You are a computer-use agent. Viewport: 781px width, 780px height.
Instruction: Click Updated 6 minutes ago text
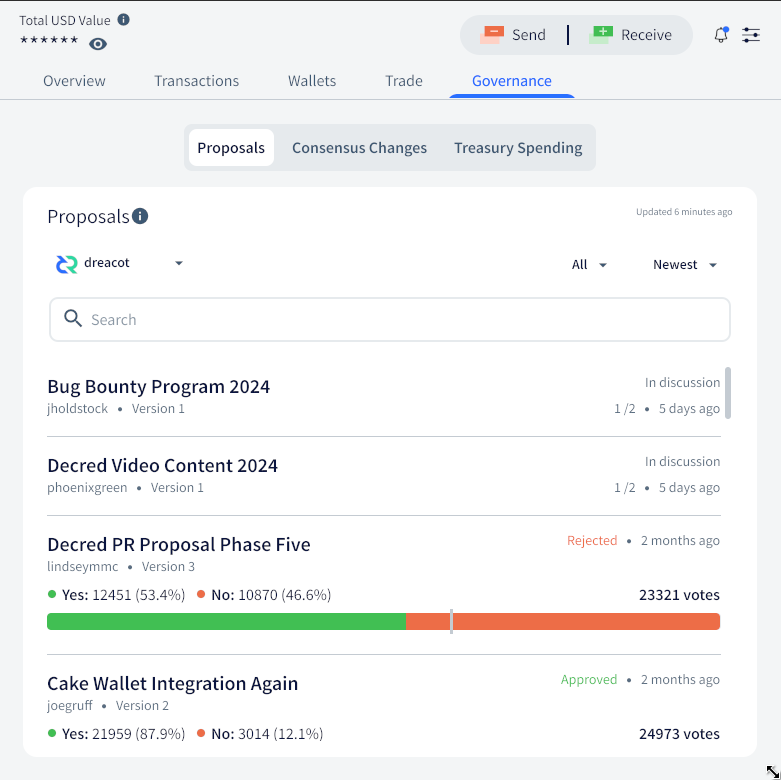click(684, 212)
